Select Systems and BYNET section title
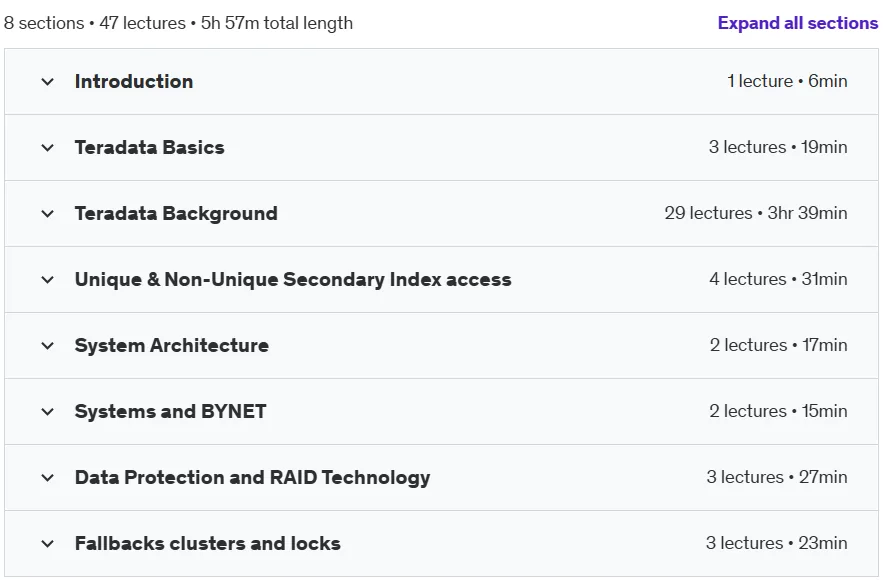Viewport: 883px width, 580px height. [171, 412]
